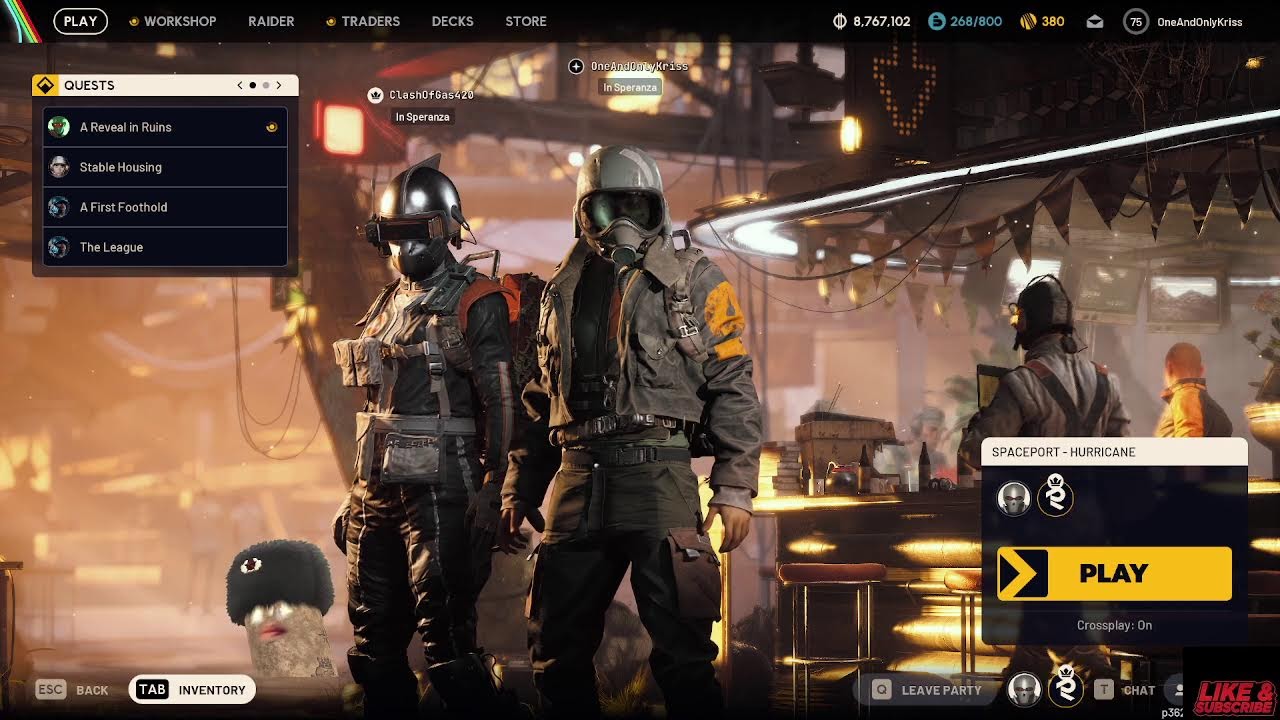Open quest Stable Housing
Screen dimensions: 1280x720
point(165,167)
